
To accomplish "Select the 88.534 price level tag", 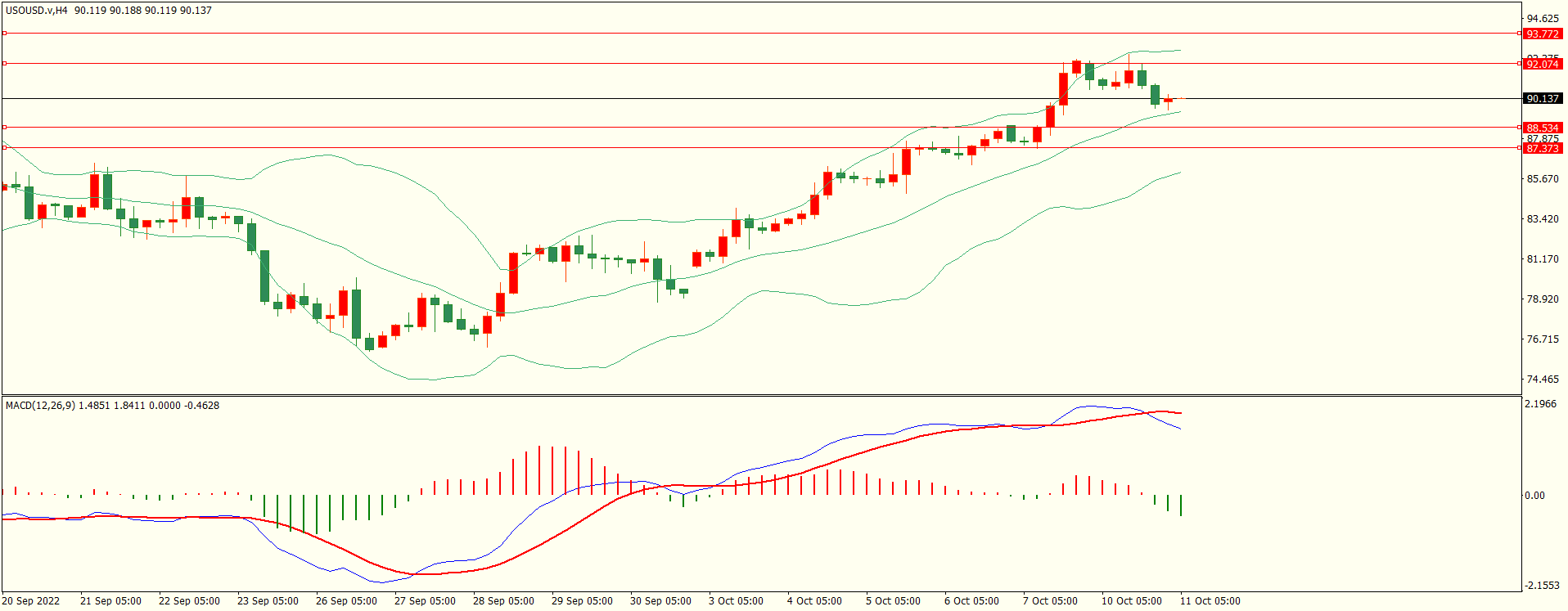I will pyautogui.click(x=1542, y=128).
